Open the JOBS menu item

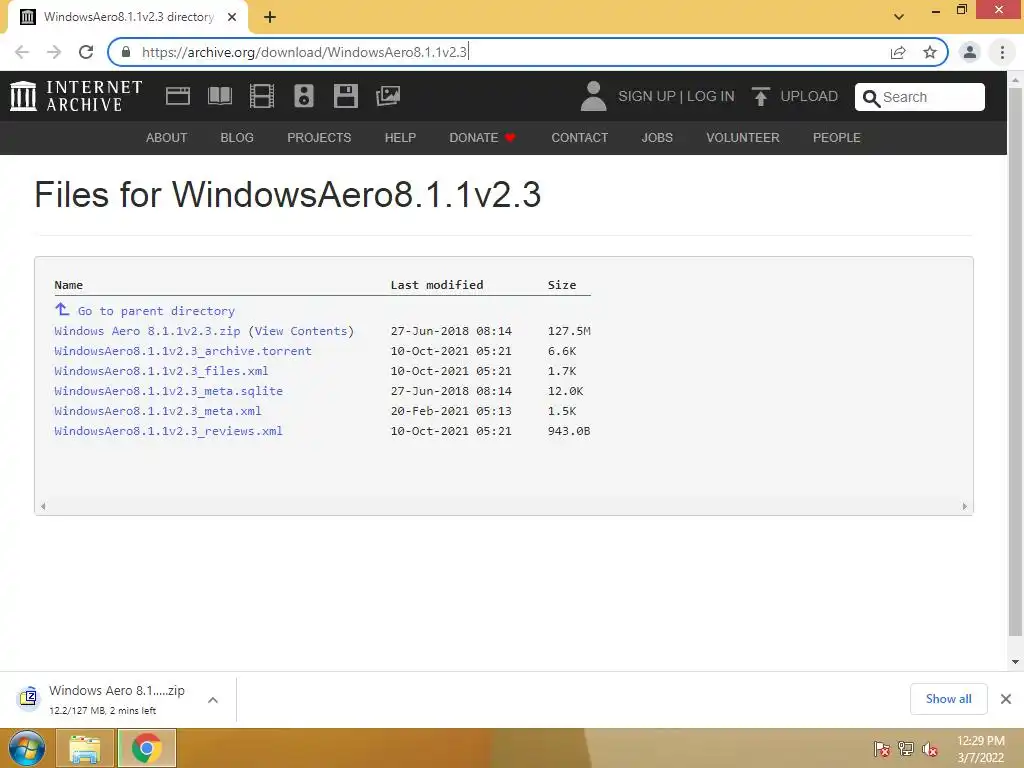click(657, 138)
